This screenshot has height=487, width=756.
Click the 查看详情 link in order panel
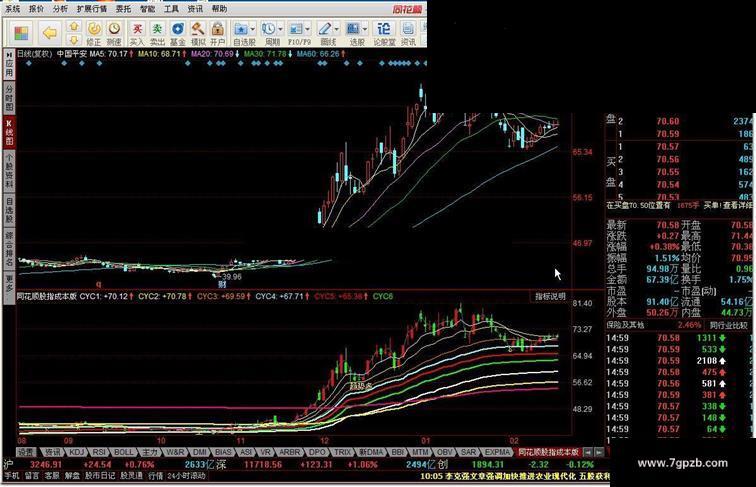736,205
